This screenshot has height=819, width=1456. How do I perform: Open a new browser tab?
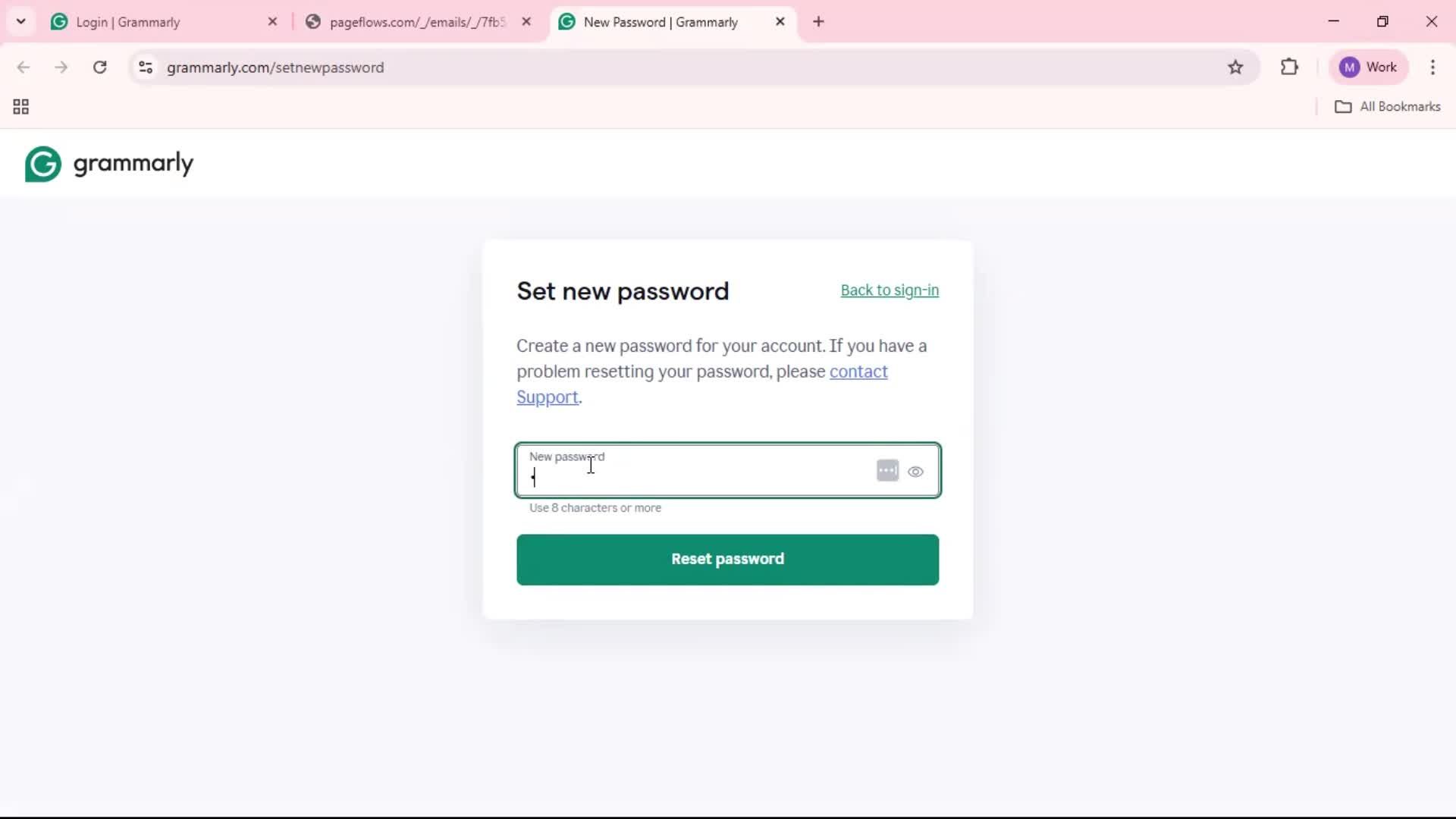click(818, 22)
